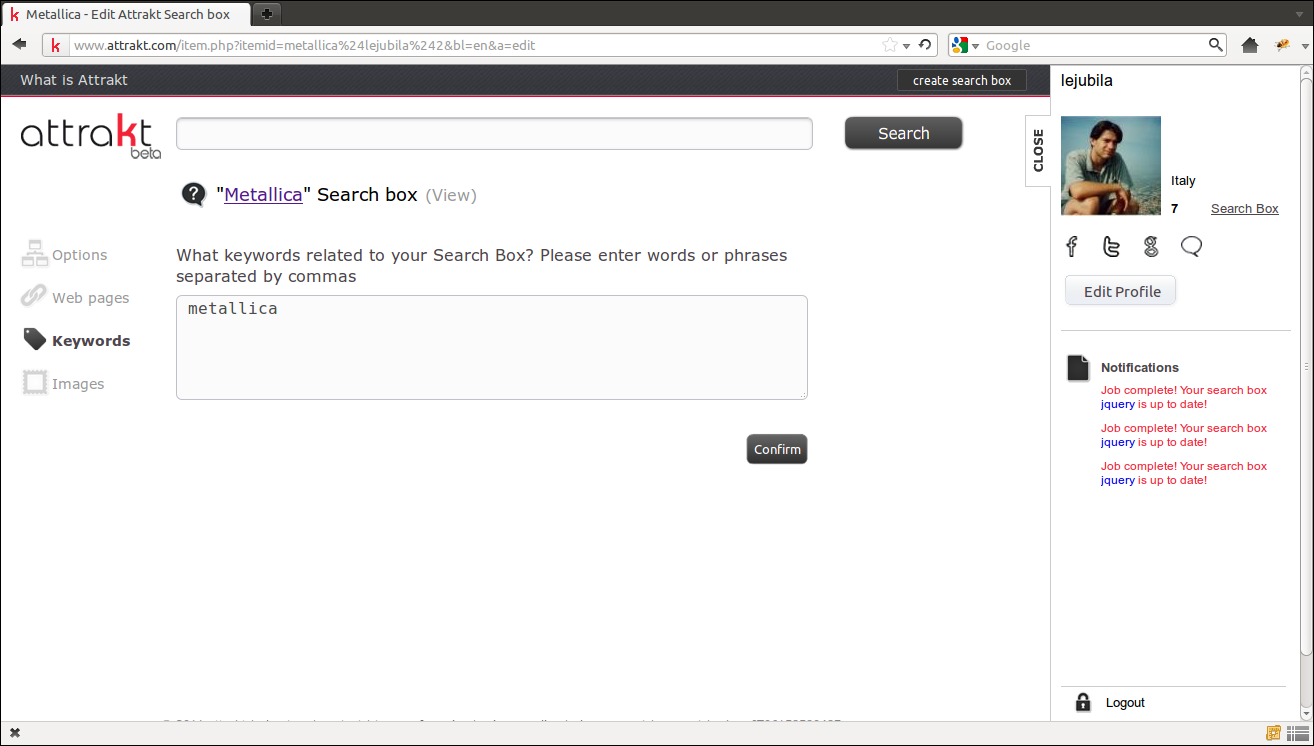Click the (View) link beside Search box
Viewport: 1314px width, 746px height.
point(451,195)
